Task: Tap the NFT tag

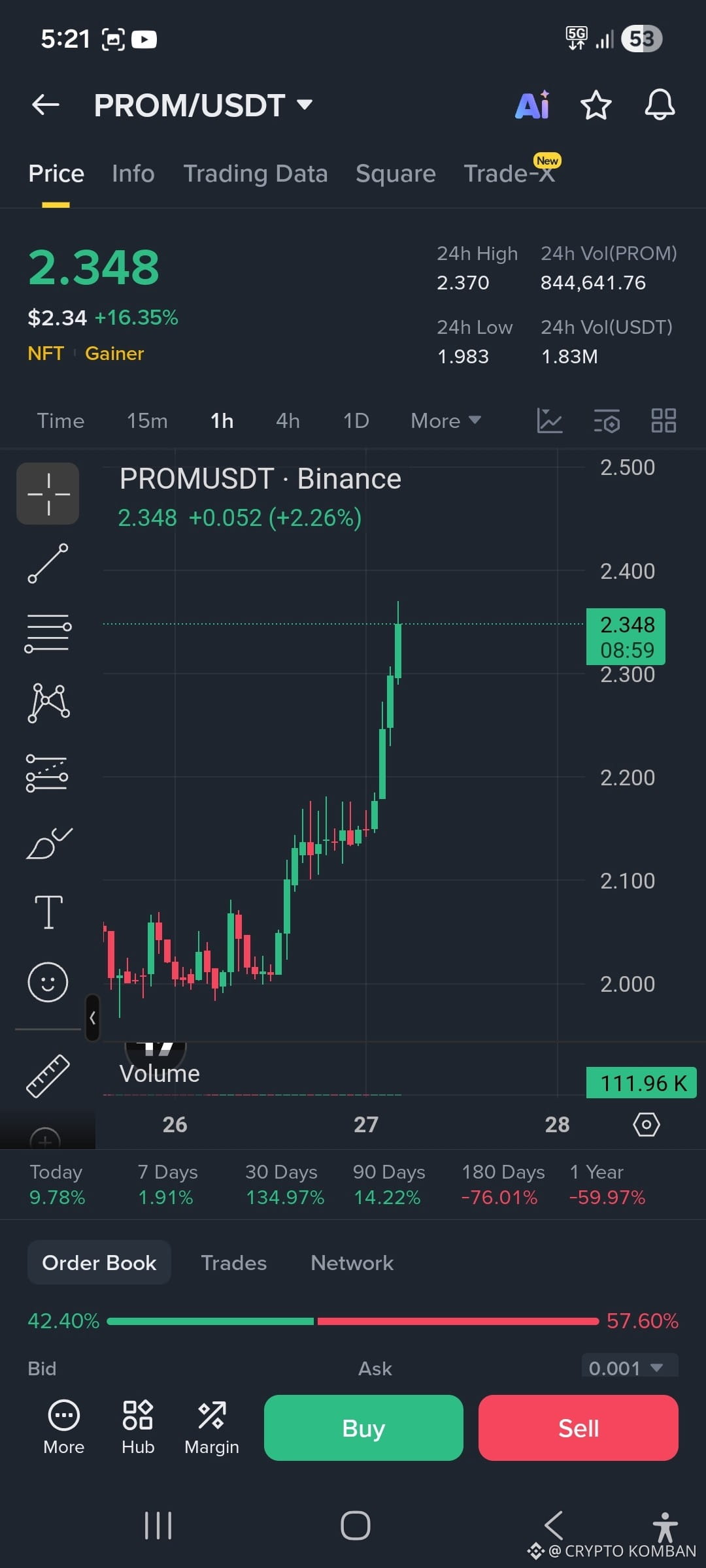Action: 46,353
